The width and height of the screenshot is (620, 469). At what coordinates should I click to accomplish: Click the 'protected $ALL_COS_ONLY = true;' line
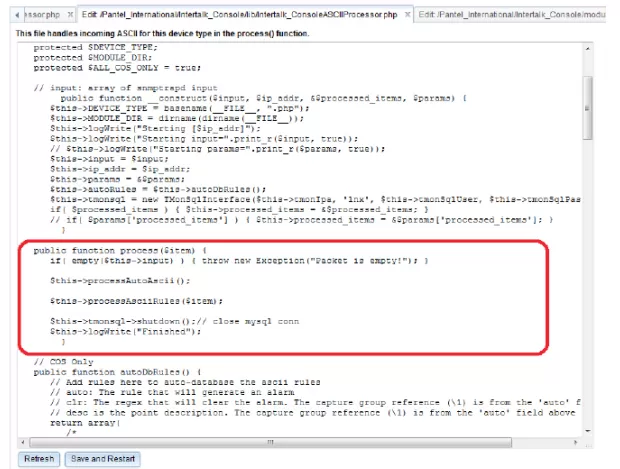point(112,68)
